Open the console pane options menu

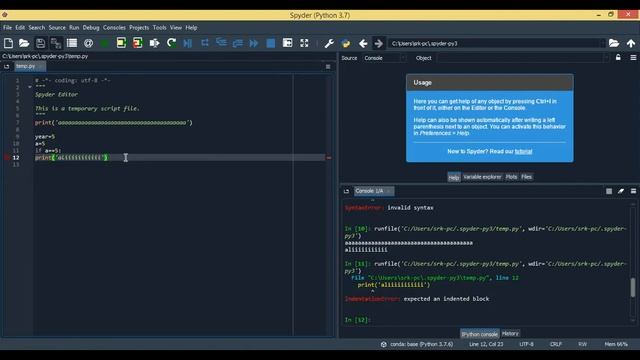point(633,191)
